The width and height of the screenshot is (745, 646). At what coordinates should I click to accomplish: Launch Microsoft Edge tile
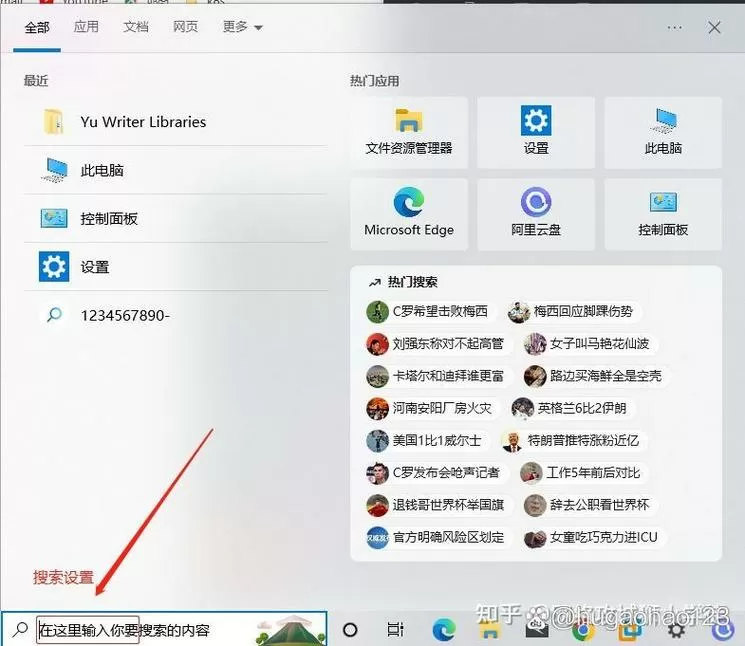point(409,214)
